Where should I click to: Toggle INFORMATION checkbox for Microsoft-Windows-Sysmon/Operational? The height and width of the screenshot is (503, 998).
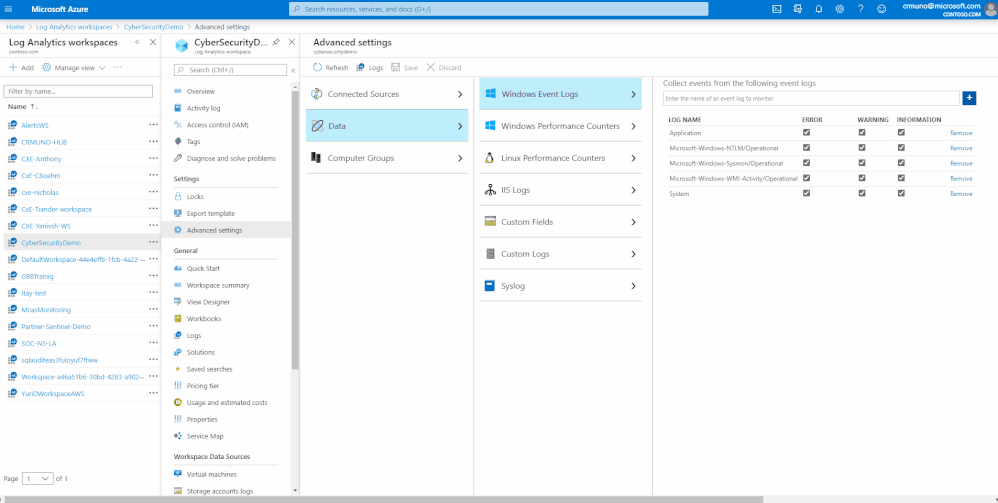901,162
